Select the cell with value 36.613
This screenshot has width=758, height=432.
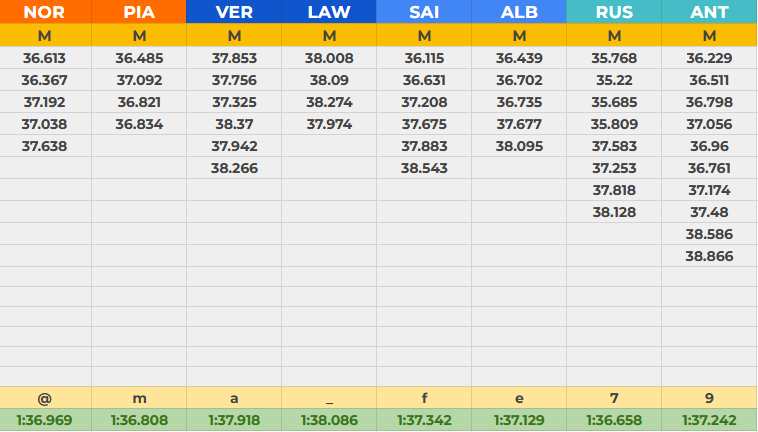pos(45,58)
